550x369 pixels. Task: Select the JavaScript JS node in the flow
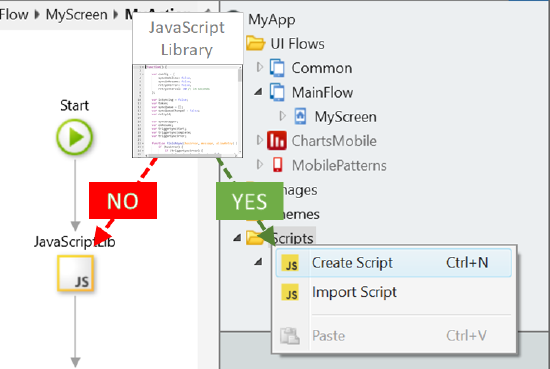[75, 273]
